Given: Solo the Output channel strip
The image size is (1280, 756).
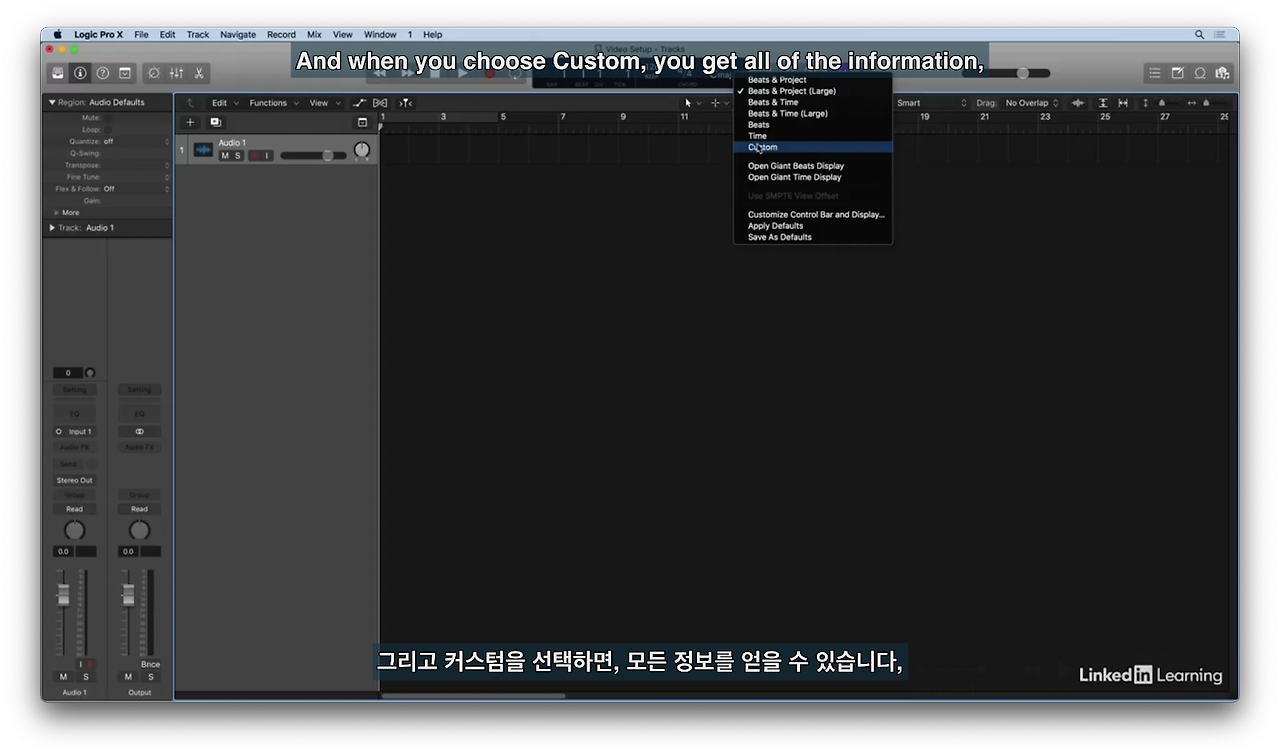Looking at the screenshot, I should pos(150,677).
